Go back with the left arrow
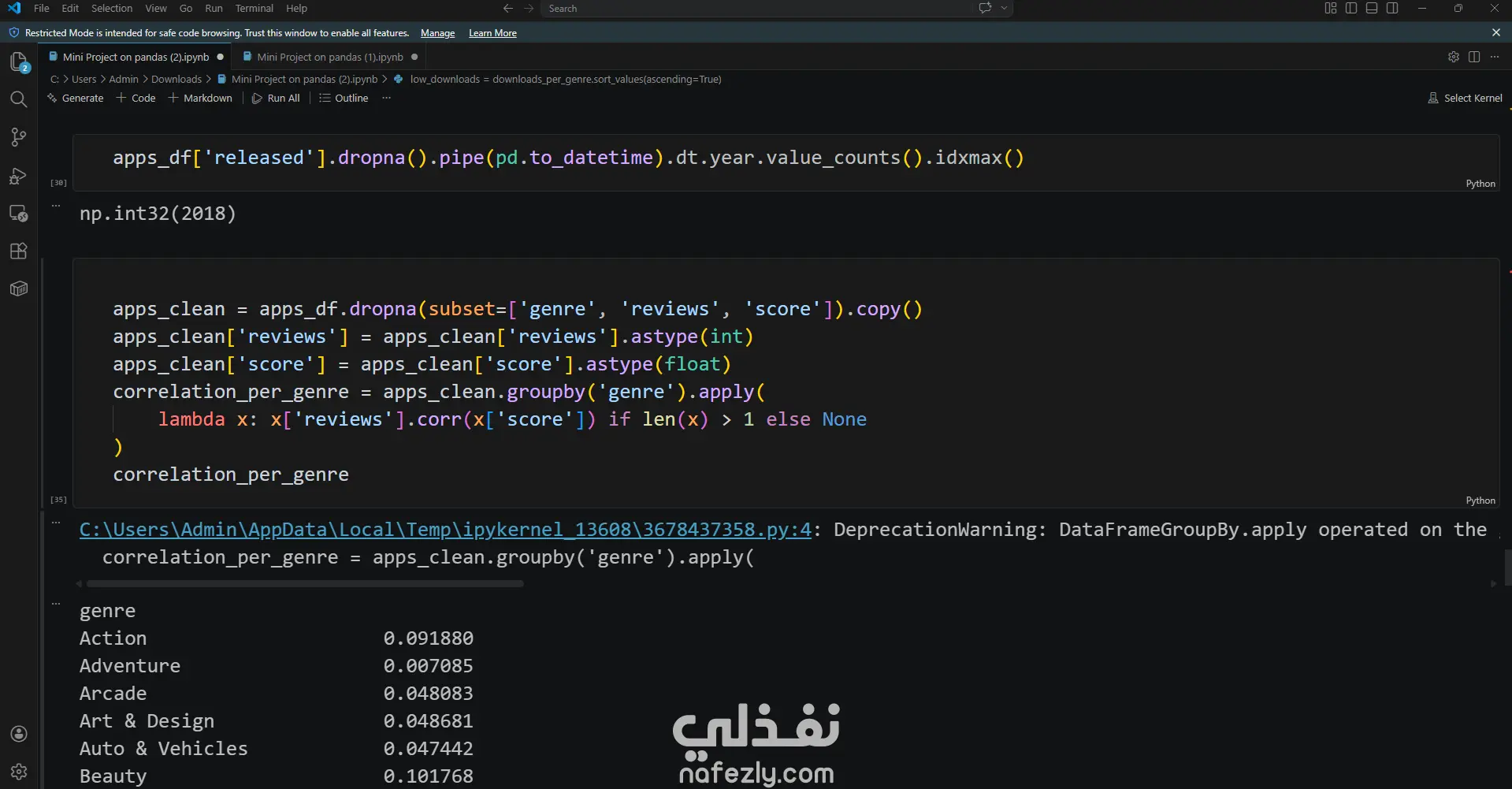Image resolution: width=1512 pixels, height=789 pixels. click(508, 8)
